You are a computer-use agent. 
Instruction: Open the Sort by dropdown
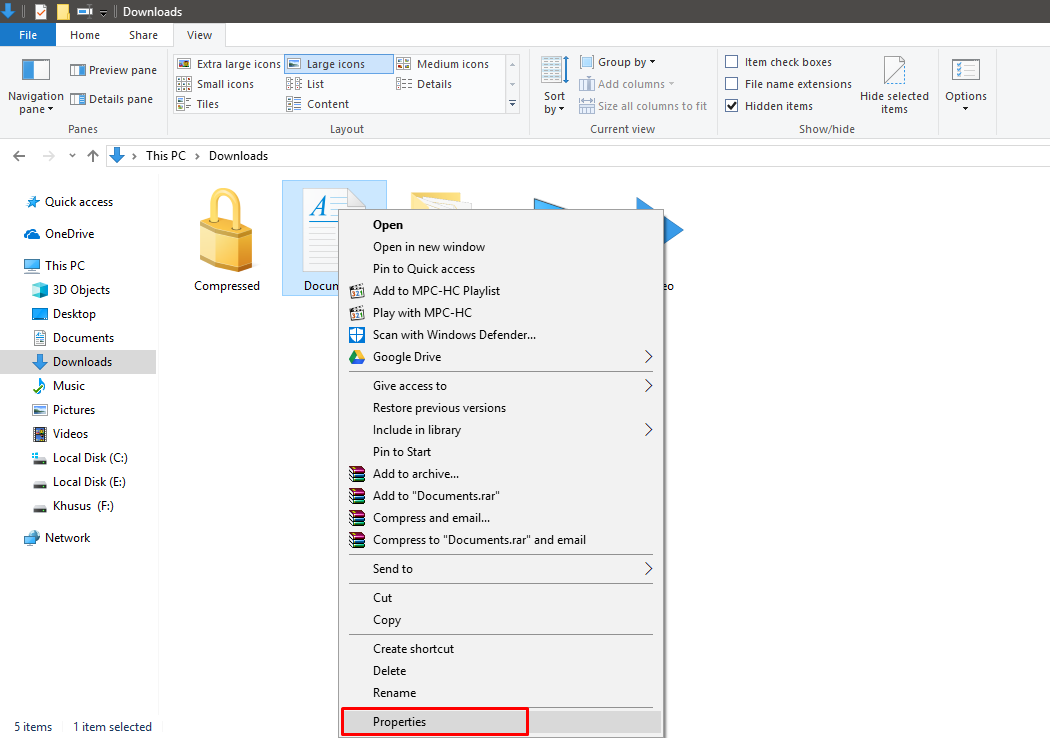pyautogui.click(x=554, y=85)
